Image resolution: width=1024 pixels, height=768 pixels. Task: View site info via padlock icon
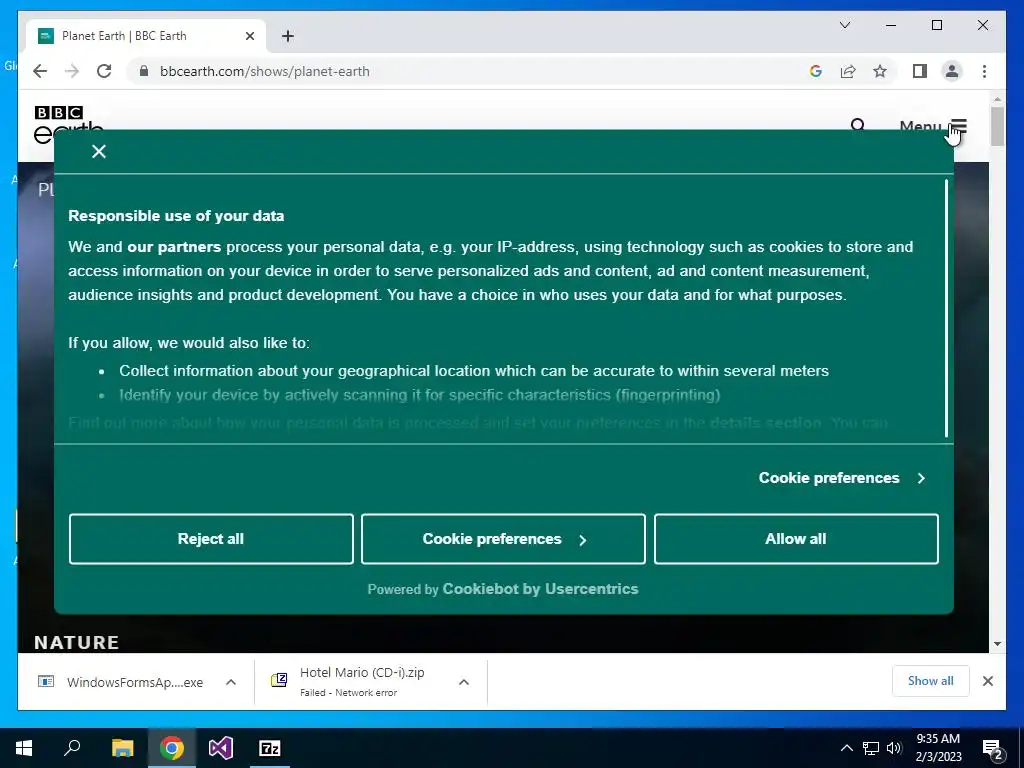click(x=144, y=71)
